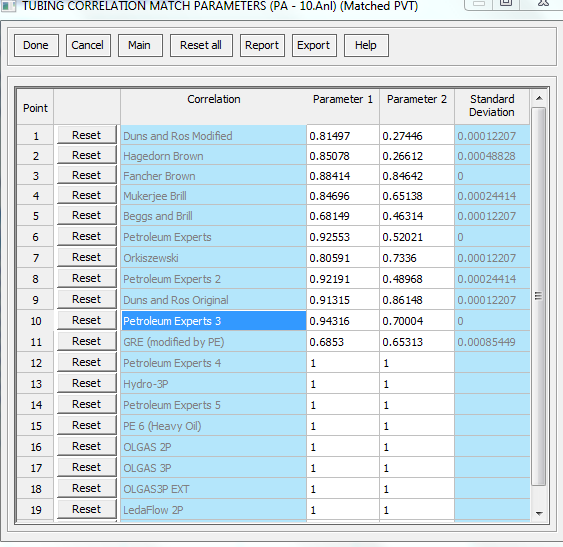563x547 pixels.
Task: Click the vertical scrollbar thumb
Action: 539,296
